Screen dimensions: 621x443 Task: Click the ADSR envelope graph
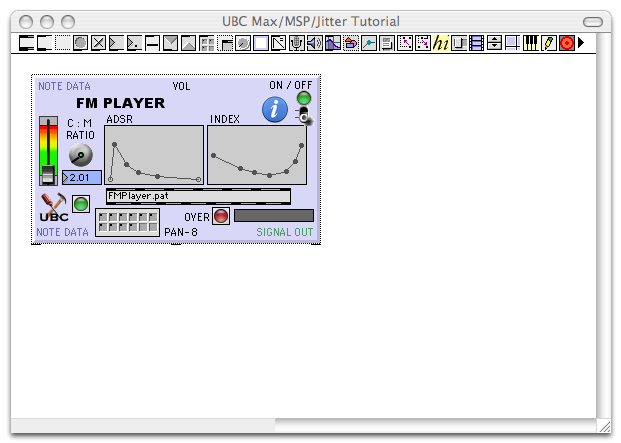click(x=154, y=155)
